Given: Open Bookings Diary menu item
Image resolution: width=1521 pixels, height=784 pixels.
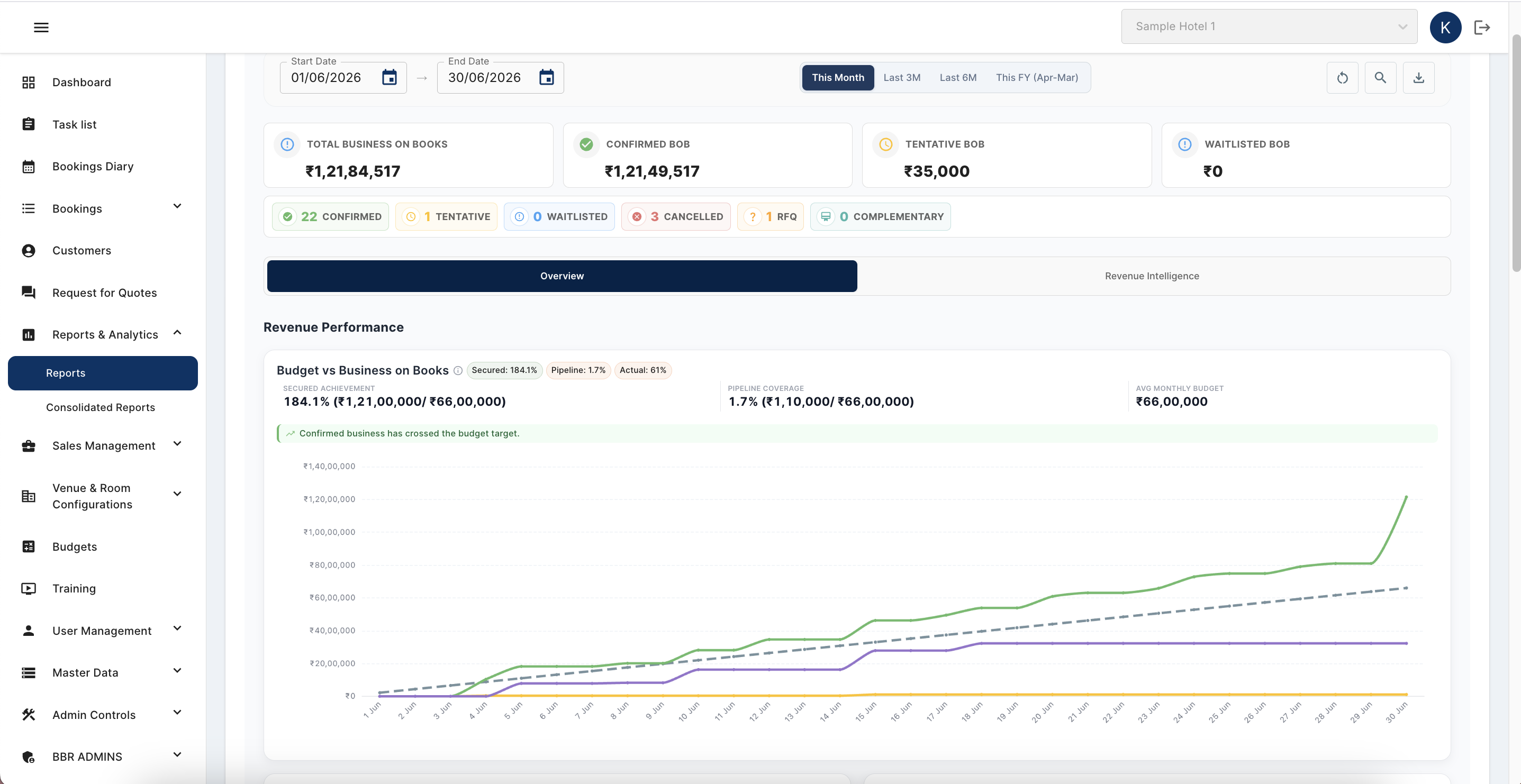Looking at the screenshot, I should [x=93, y=167].
